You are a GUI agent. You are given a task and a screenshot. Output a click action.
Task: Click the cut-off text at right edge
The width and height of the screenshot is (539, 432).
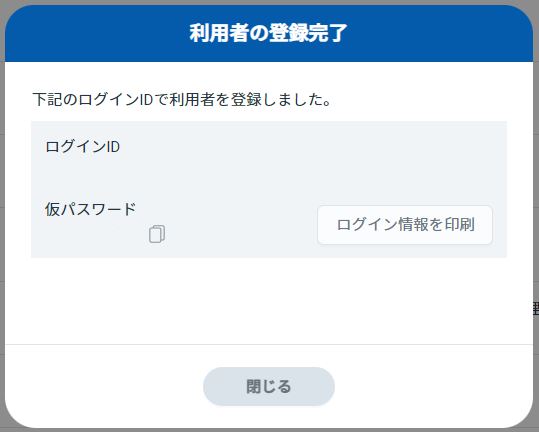(x=536, y=308)
